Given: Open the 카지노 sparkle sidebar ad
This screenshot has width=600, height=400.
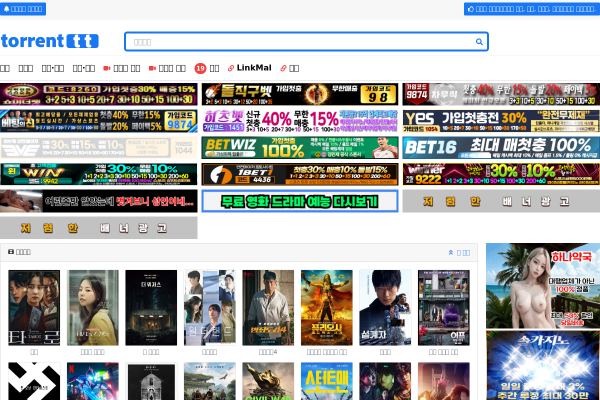Looking at the screenshot, I should tap(543, 366).
